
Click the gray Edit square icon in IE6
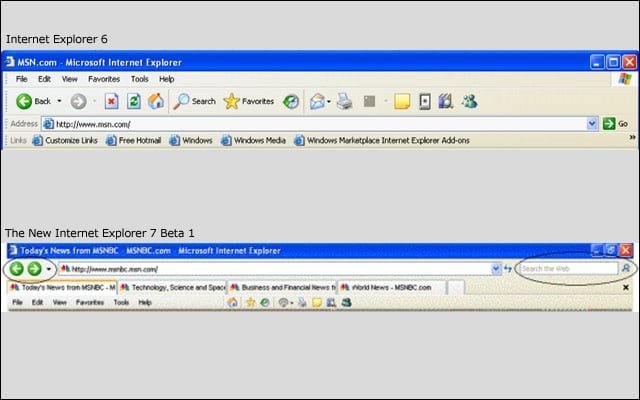369,101
